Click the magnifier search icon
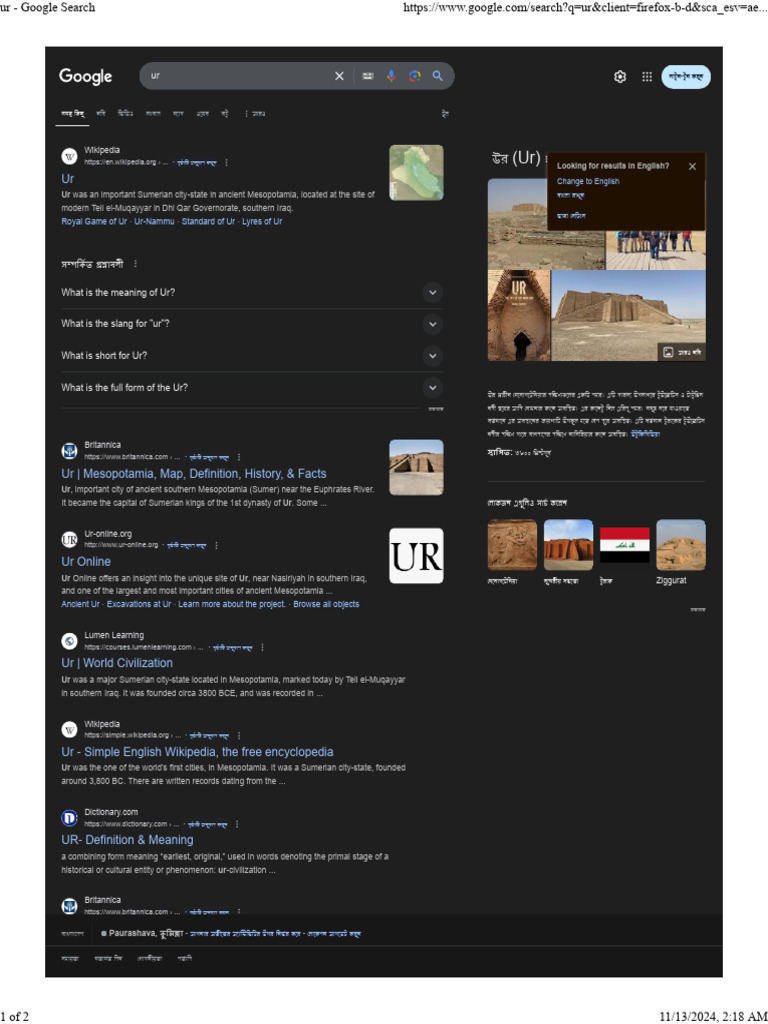The image size is (768, 1024). [x=438, y=76]
